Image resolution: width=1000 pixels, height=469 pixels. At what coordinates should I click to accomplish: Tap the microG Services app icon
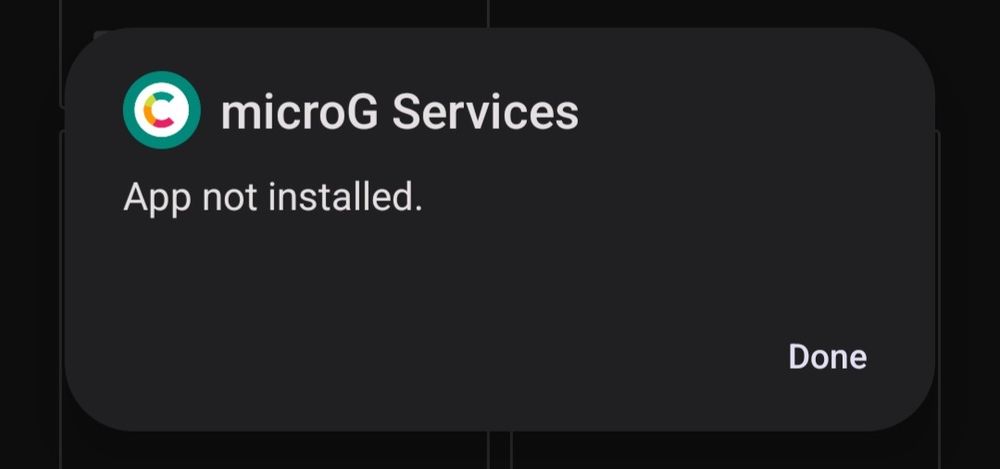coord(161,110)
